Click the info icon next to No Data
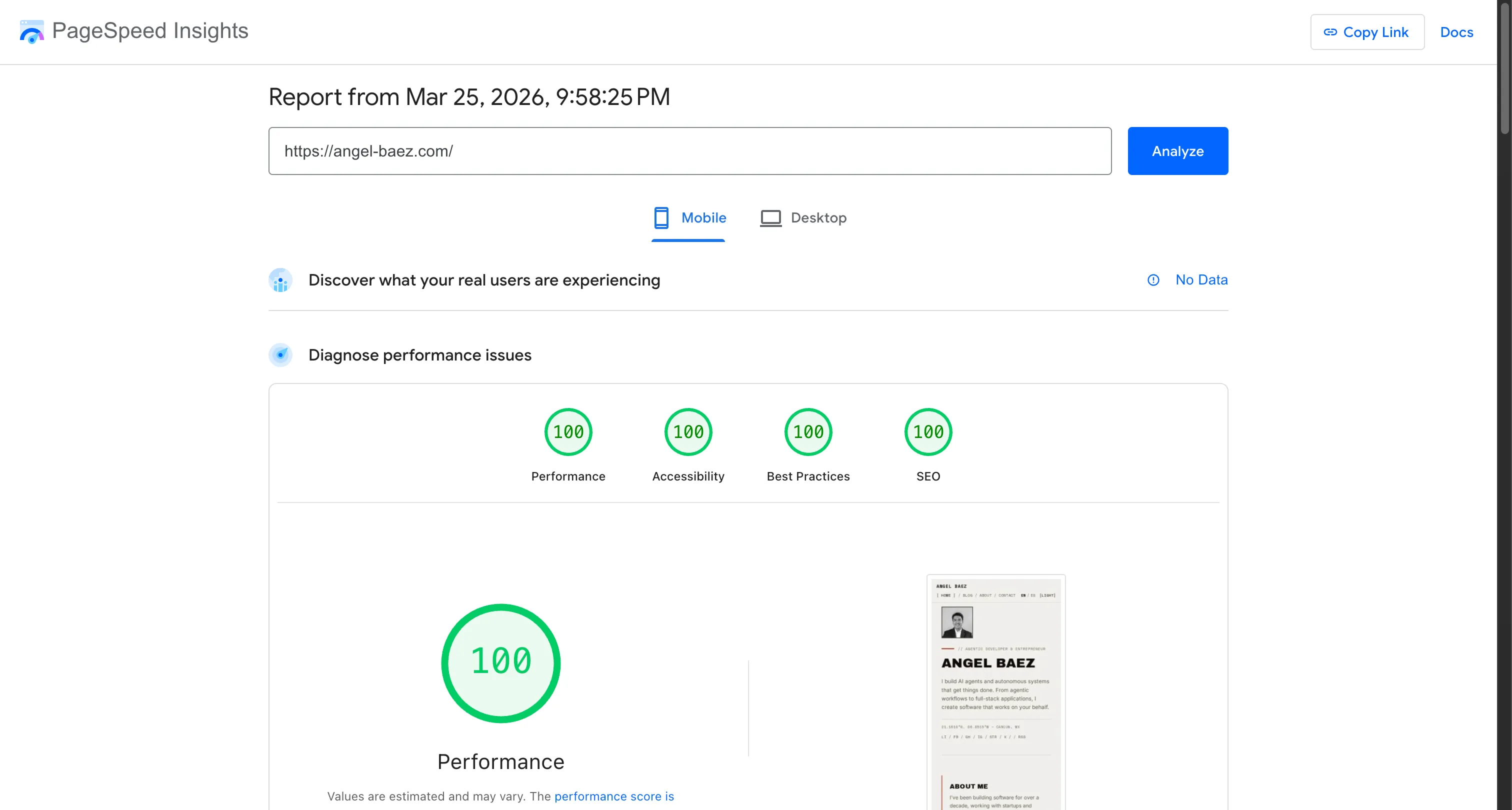This screenshot has height=810, width=1512. coord(1153,280)
